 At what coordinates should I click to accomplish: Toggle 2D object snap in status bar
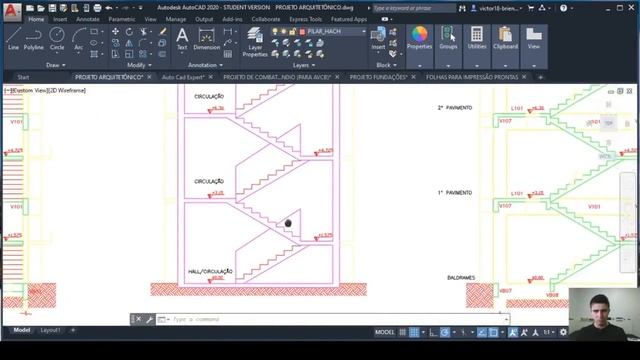[493, 332]
